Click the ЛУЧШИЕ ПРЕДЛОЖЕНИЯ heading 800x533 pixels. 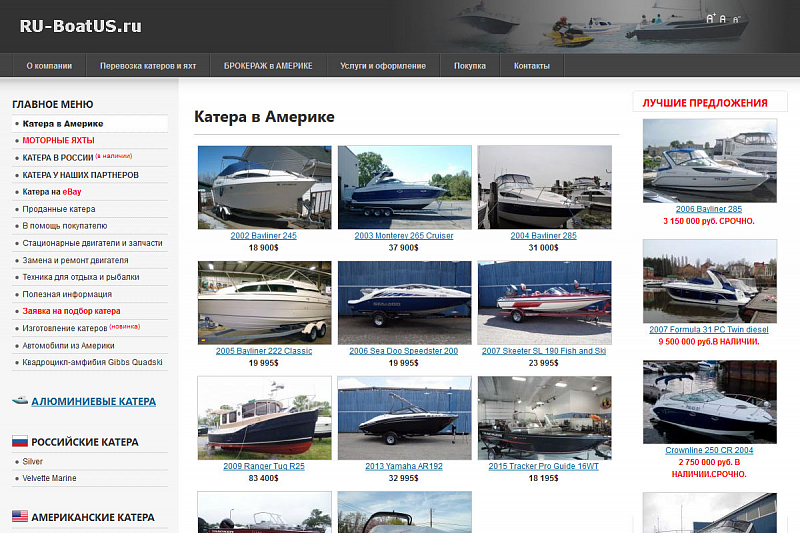click(x=705, y=103)
